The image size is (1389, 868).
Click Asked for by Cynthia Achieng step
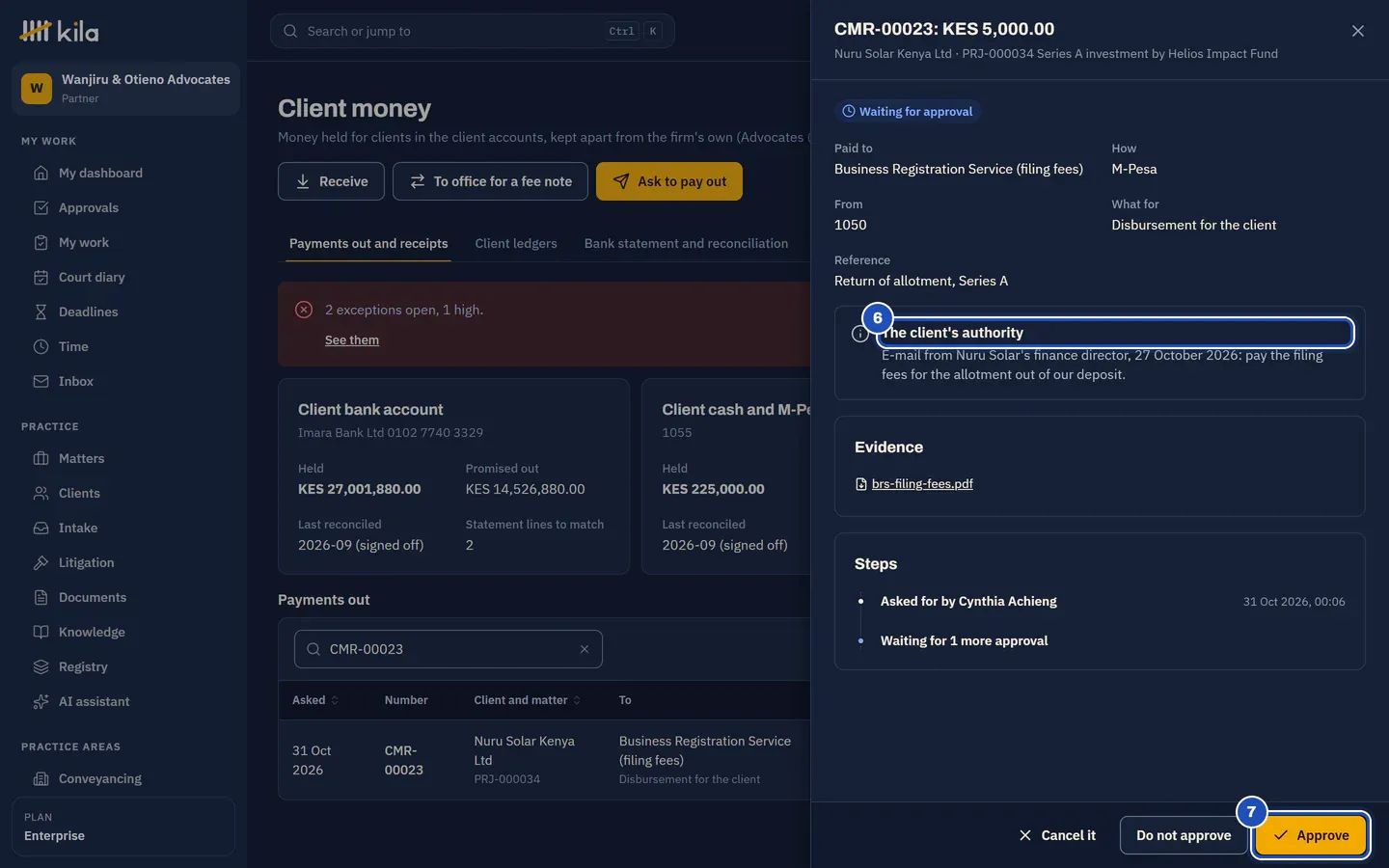click(968, 602)
